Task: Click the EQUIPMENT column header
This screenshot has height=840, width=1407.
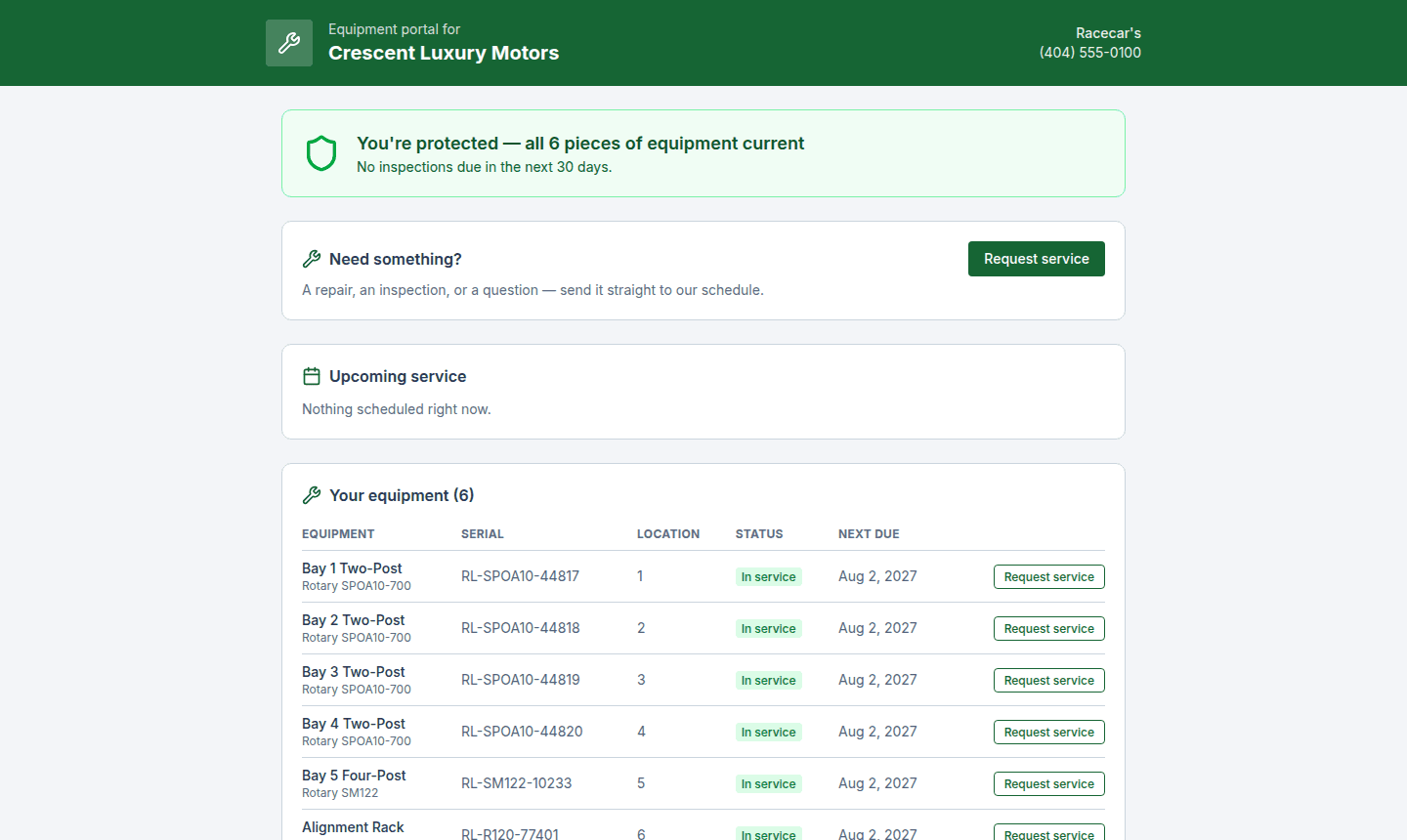Action: pyautogui.click(x=338, y=534)
